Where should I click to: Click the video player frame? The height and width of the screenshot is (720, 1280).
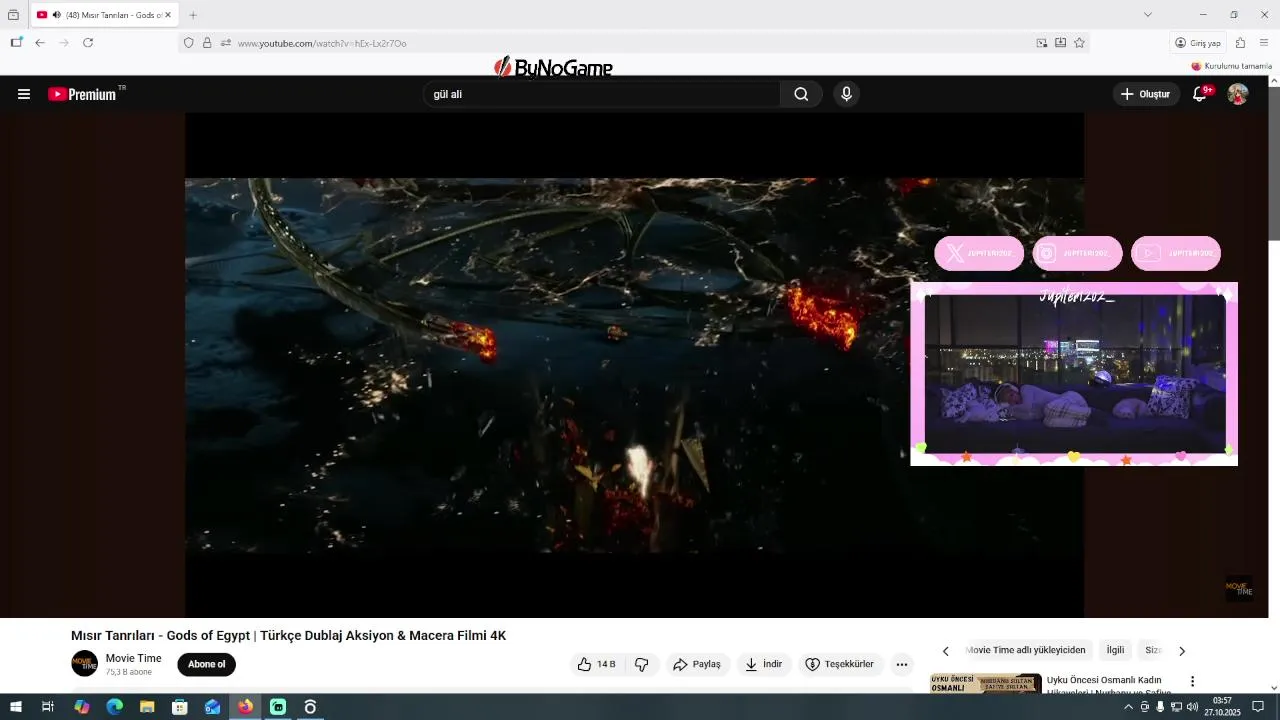point(634,365)
